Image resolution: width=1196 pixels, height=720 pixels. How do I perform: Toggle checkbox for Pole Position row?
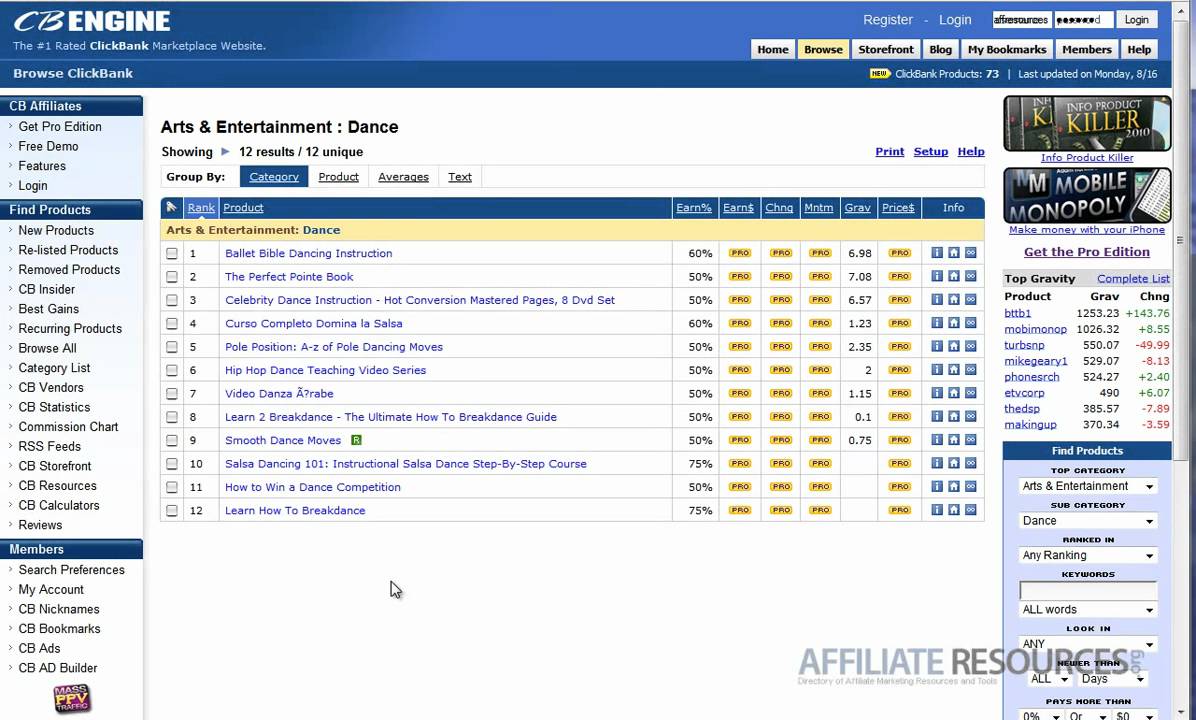[172, 347]
